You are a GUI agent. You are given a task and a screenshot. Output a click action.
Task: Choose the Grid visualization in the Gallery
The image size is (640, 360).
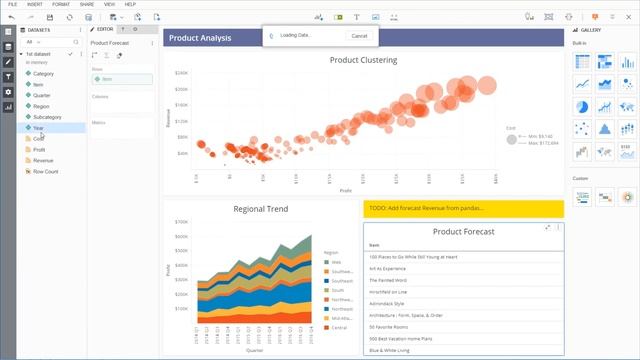(582, 62)
